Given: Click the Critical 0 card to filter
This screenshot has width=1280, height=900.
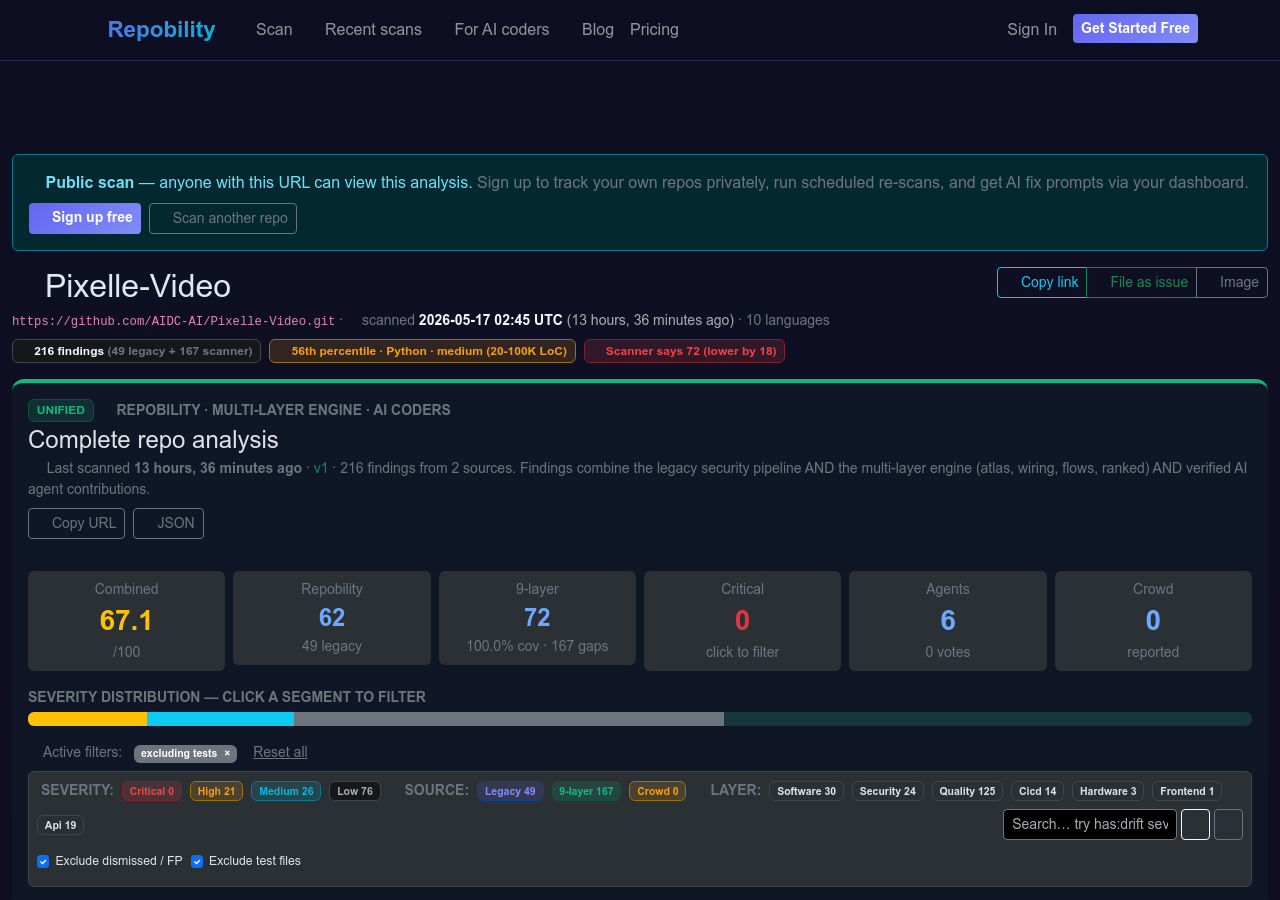Looking at the screenshot, I should (743, 621).
